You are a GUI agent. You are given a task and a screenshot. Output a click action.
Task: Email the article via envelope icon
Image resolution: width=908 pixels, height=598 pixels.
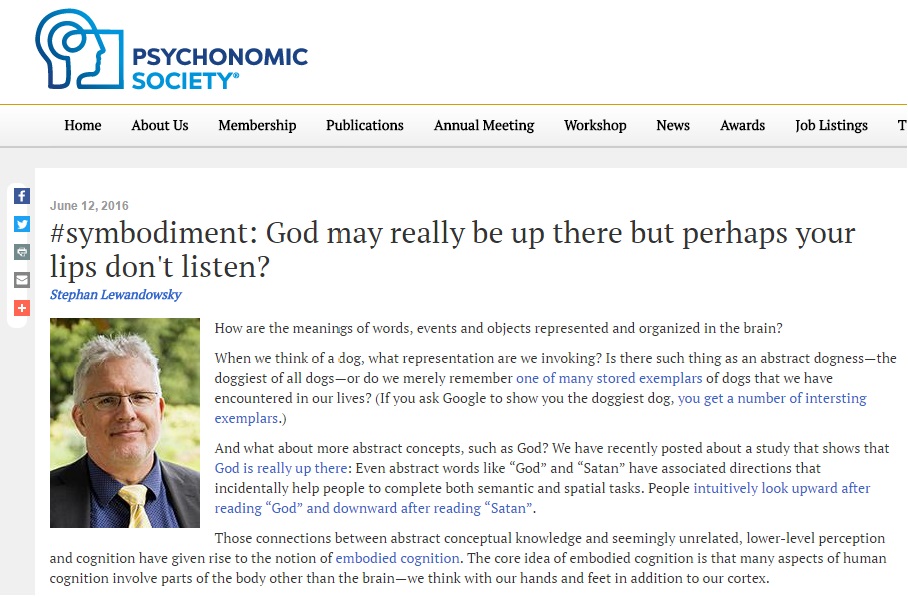[x=22, y=280]
